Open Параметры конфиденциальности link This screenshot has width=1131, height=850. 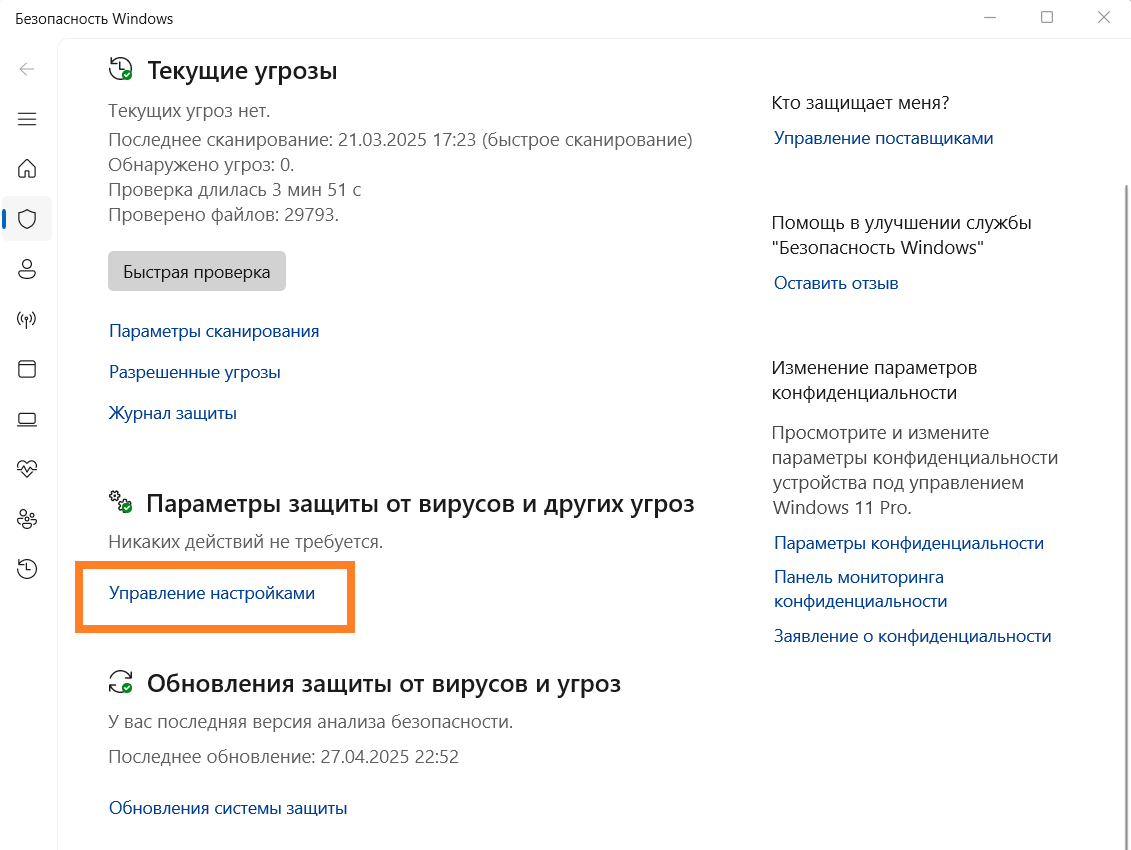[x=909, y=543]
